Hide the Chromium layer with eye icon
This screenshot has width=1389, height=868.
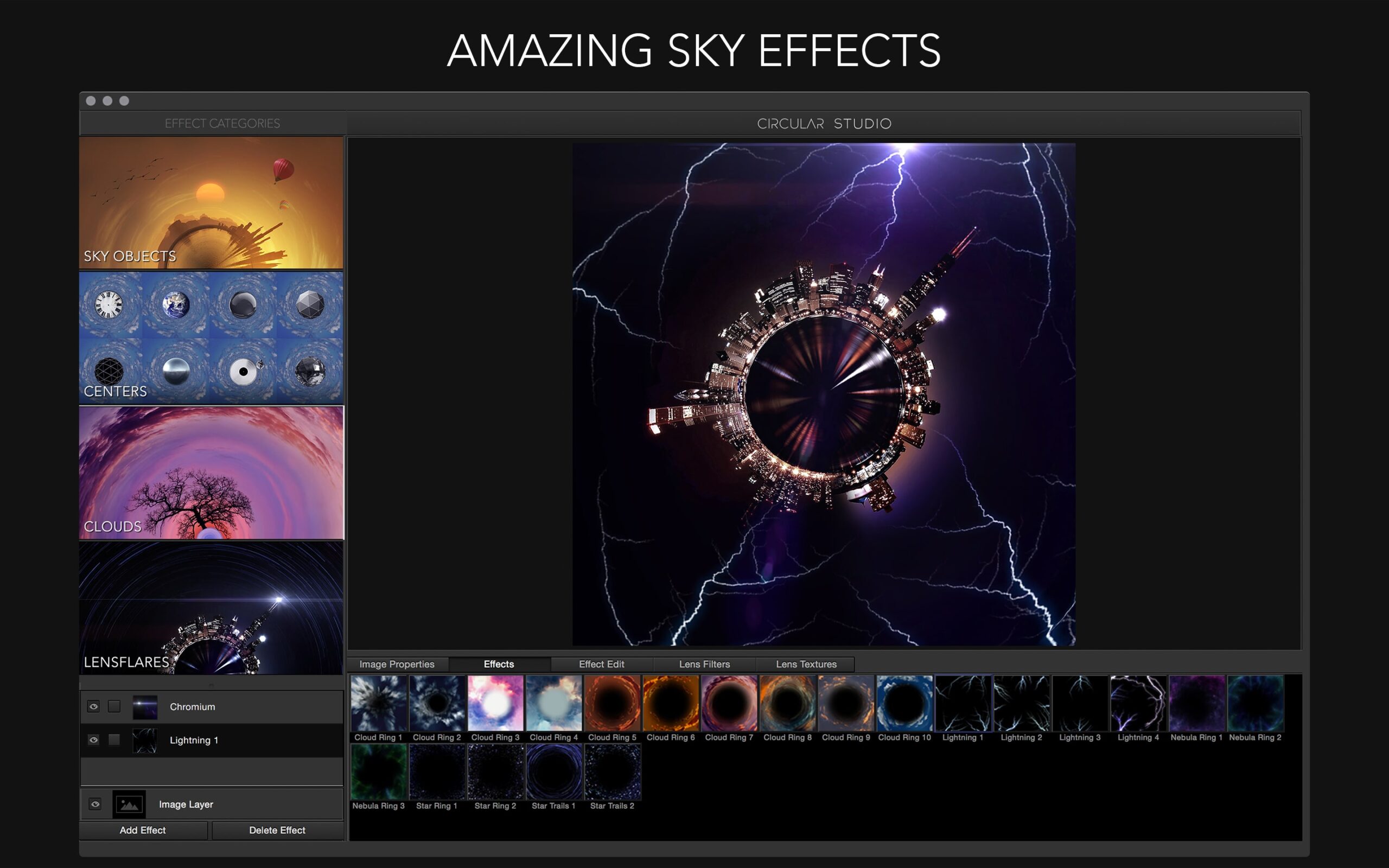point(93,707)
